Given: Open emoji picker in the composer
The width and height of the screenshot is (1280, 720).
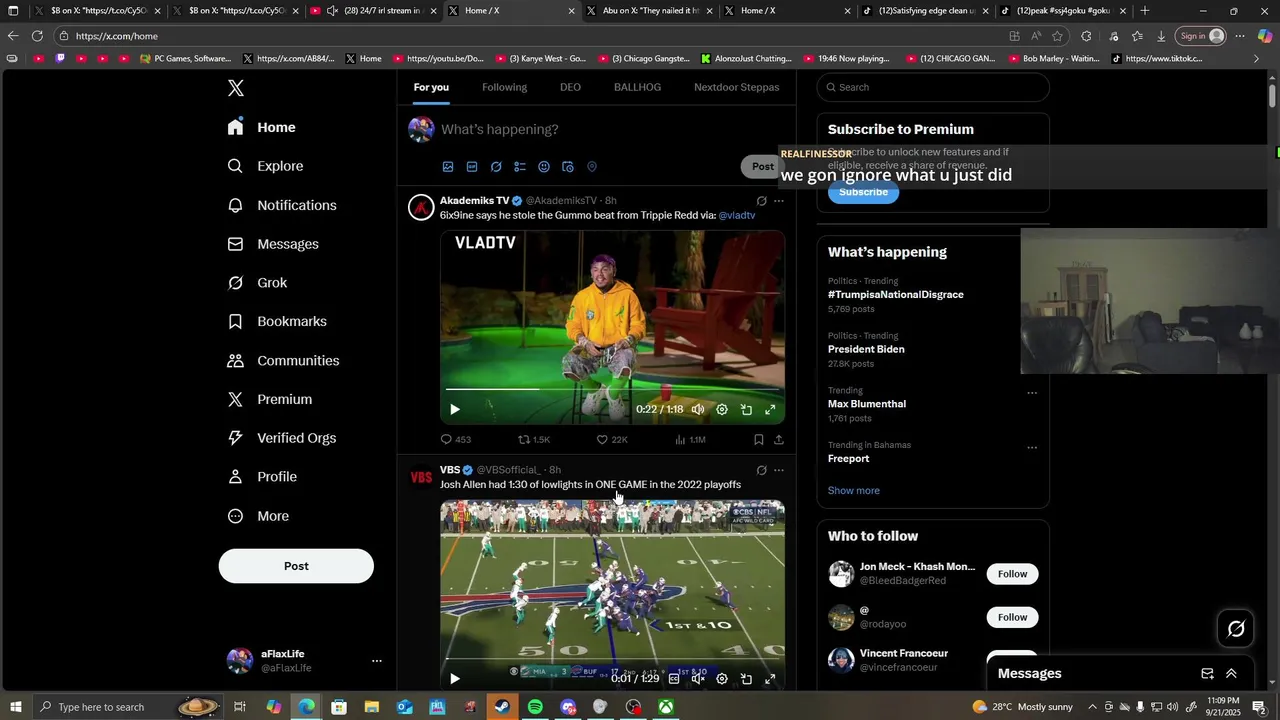Looking at the screenshot, I should pos(544,167).
